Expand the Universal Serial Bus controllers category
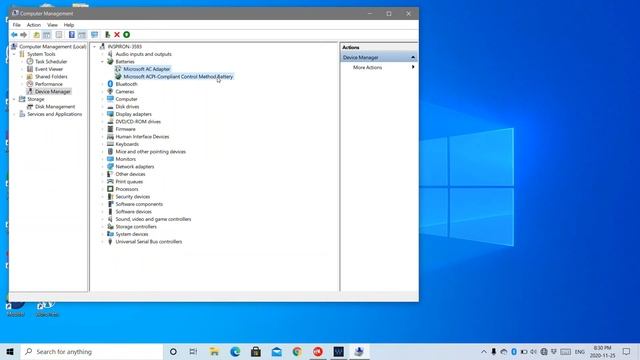The image size is (640, 360). click(x=102, y=242)
